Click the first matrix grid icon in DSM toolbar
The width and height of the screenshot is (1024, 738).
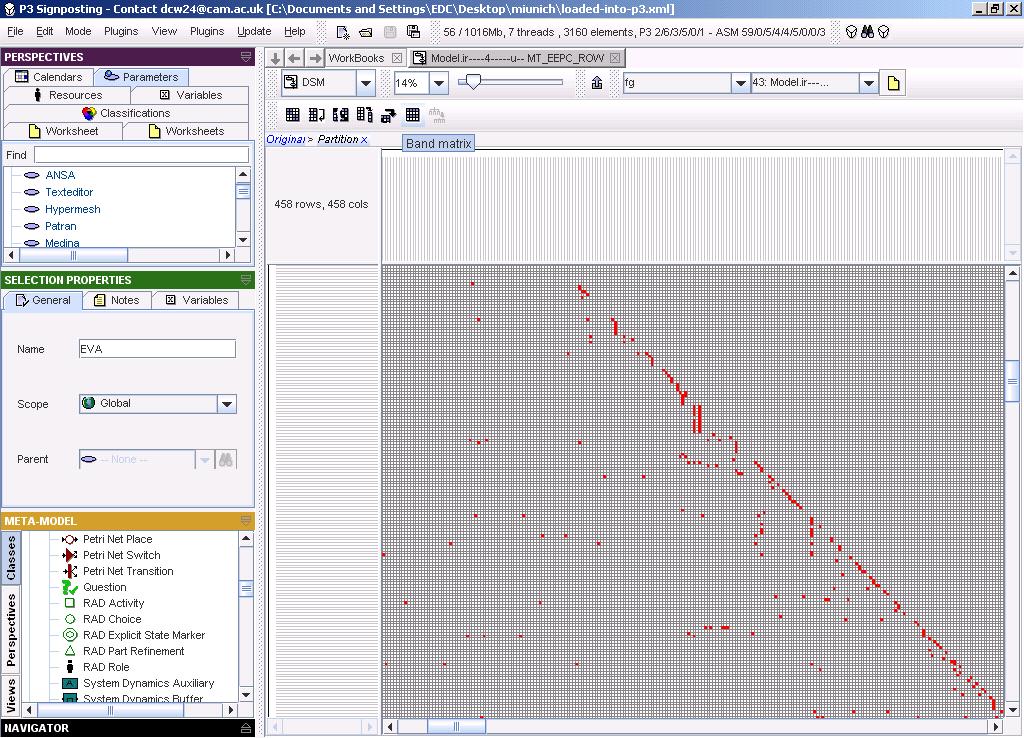click(x=292, y=115)
